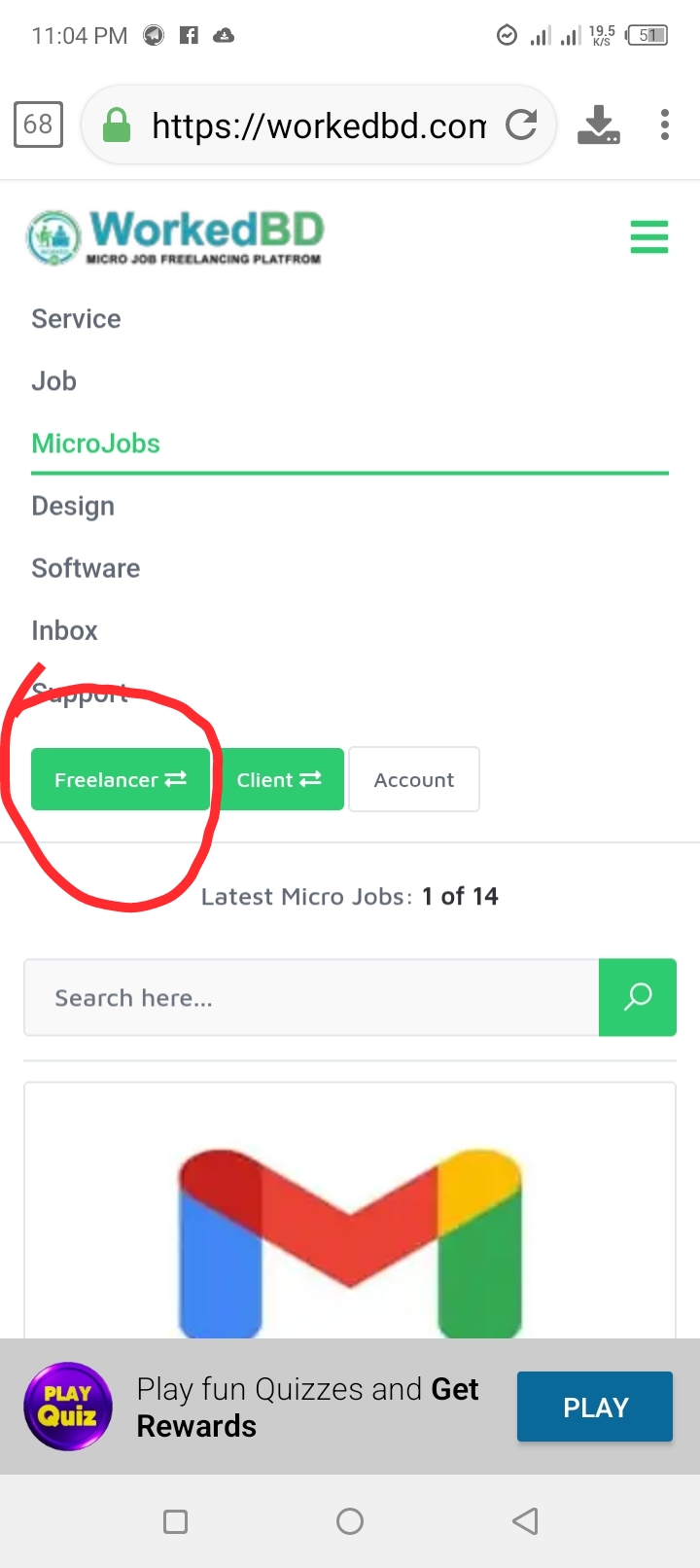The width and height of the screenshot is (700, 1568).
Task: Click the Account button
Action: click(x=414, y=779)
